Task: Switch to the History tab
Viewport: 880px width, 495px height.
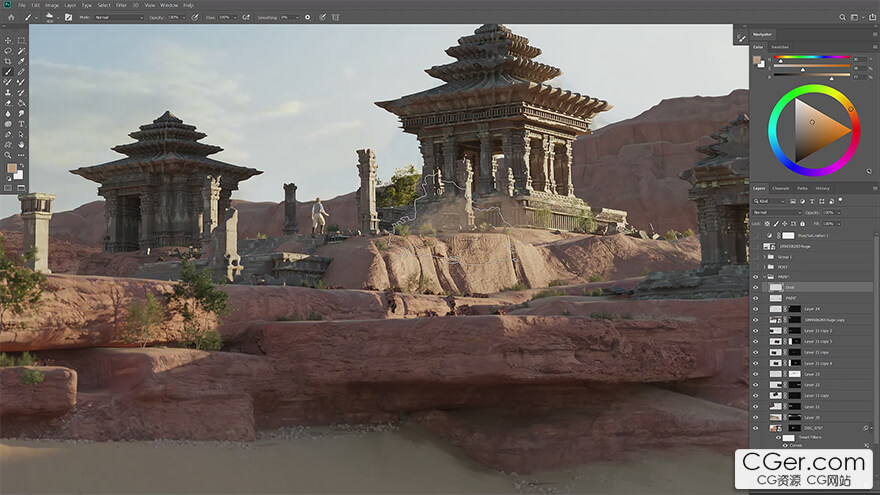Action: pos(822,189)
